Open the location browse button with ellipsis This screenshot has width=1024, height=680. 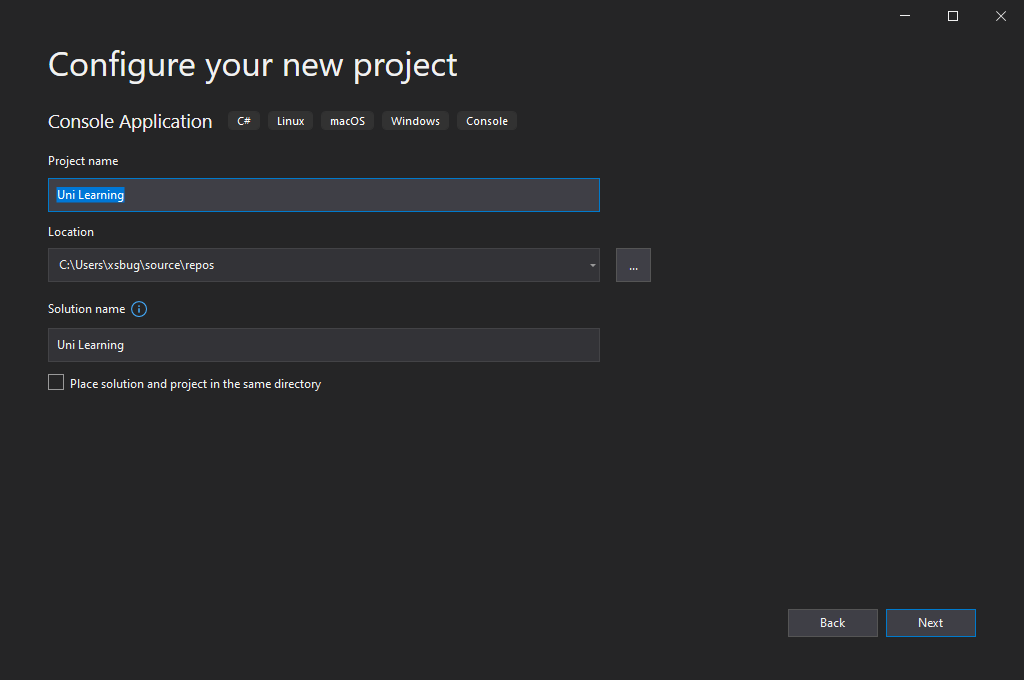(633, 265)
